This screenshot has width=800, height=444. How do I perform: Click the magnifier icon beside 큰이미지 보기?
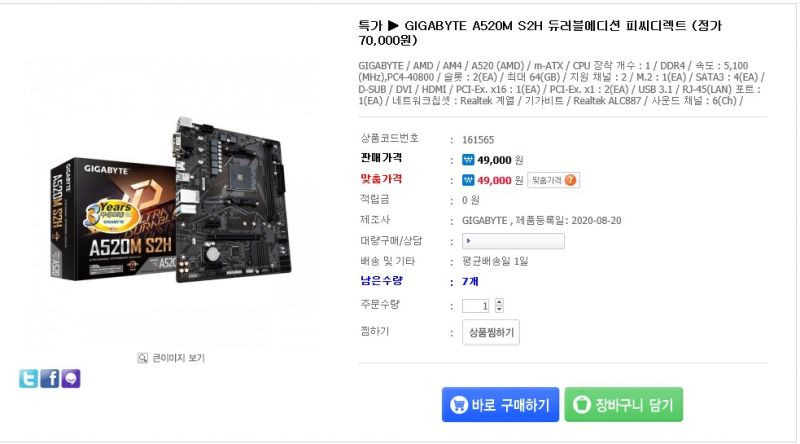tap(142, 358)
